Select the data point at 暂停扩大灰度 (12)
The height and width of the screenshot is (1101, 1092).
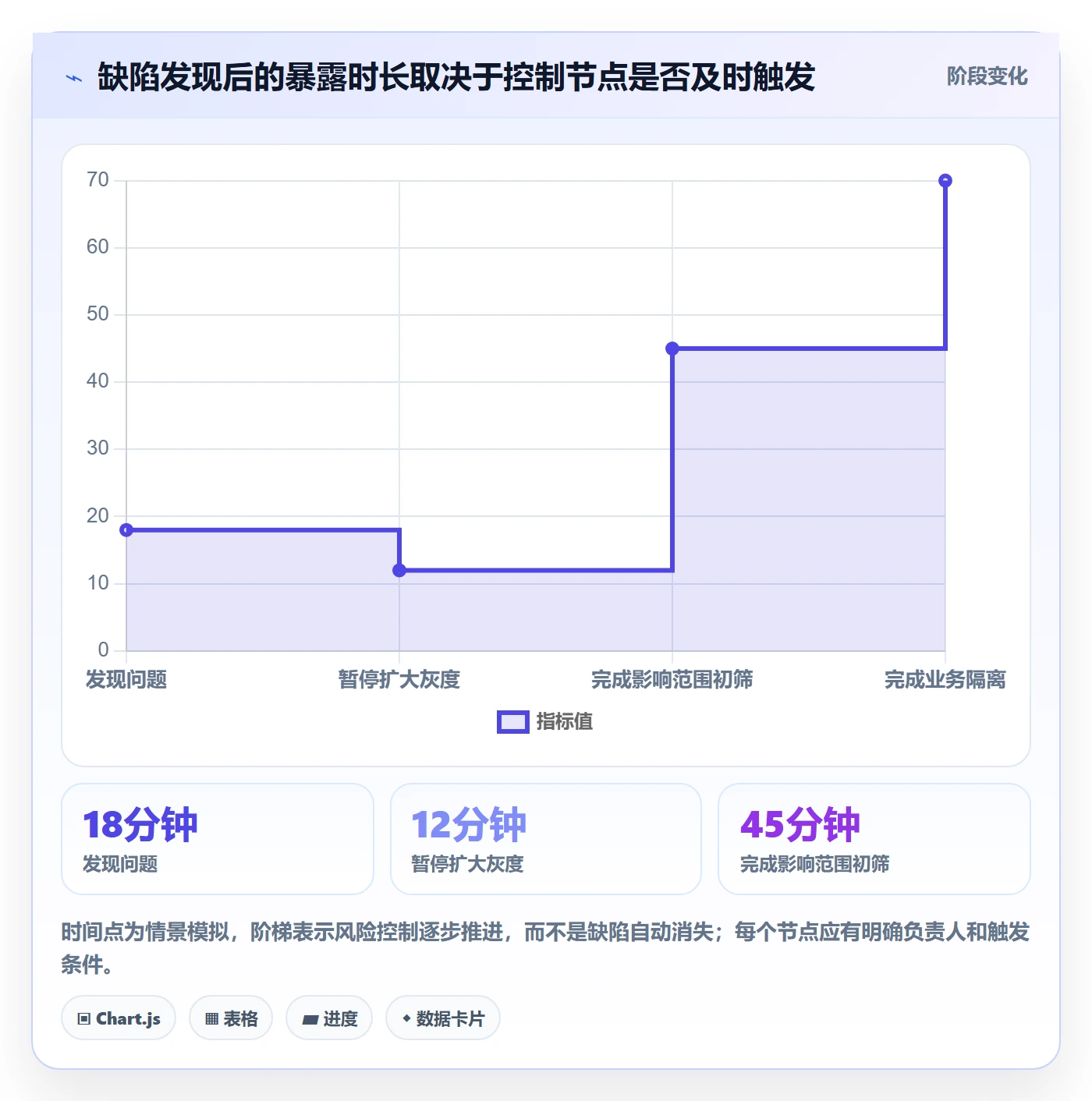click(x=399, y=570)
